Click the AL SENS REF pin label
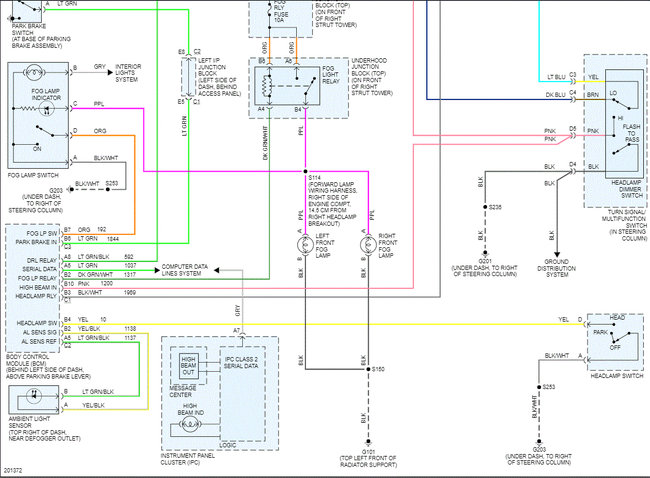The width and height of the screenshot is (650, 478). (39, 342)
